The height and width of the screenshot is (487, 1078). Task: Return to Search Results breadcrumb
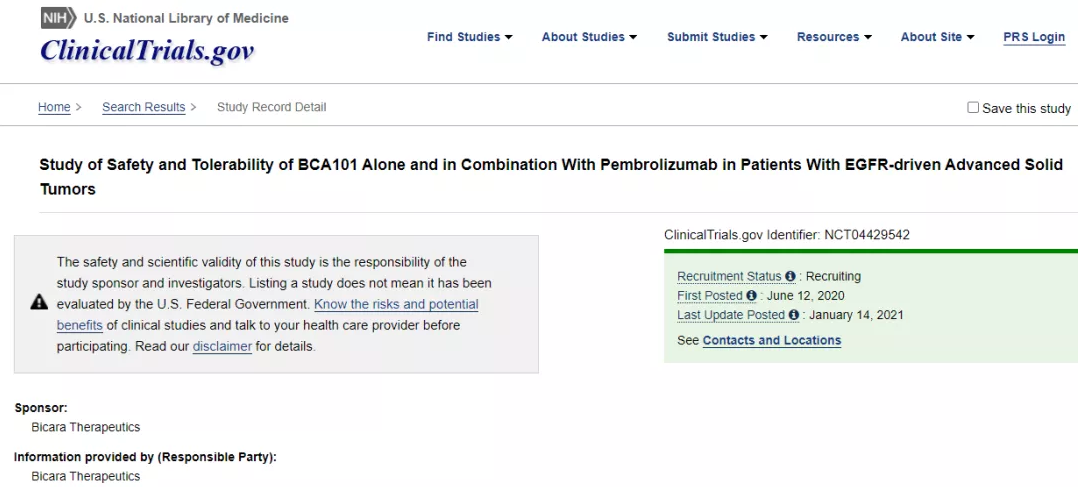coord(144,107)
